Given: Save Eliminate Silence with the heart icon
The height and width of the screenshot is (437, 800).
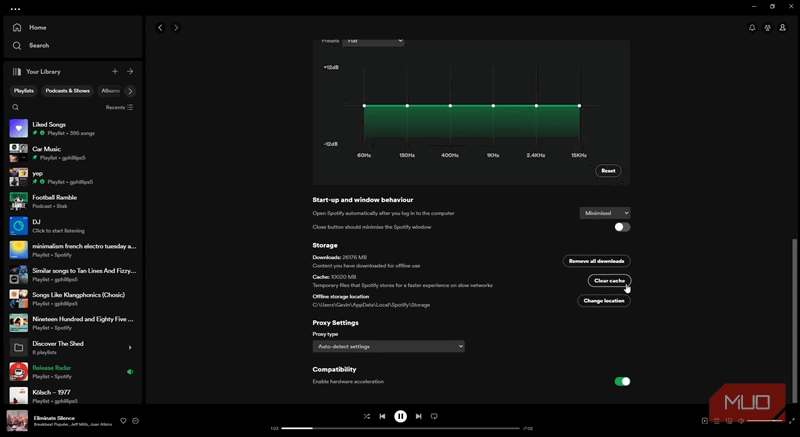Looking at the screenshot, I should pyautogui.click(x=123, y=421).
